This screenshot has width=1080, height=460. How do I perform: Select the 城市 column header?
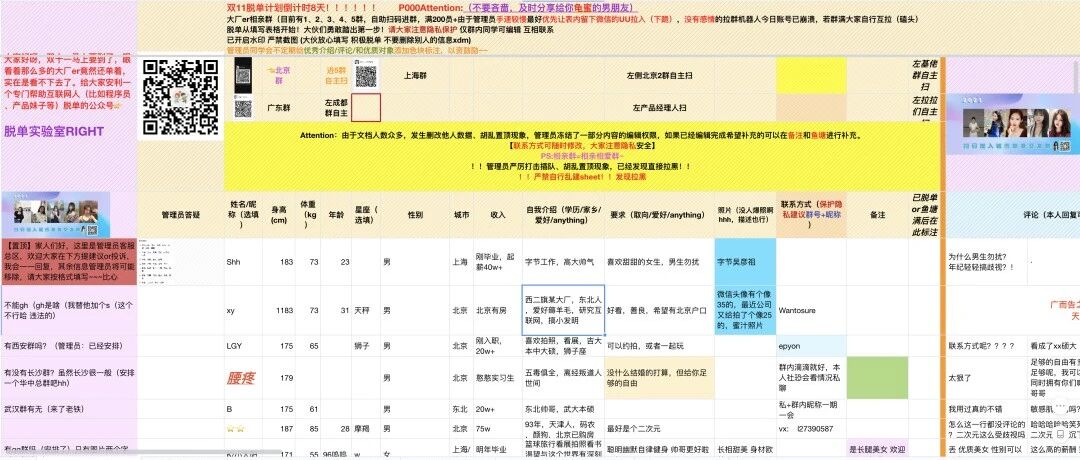(x=461, y=215)
